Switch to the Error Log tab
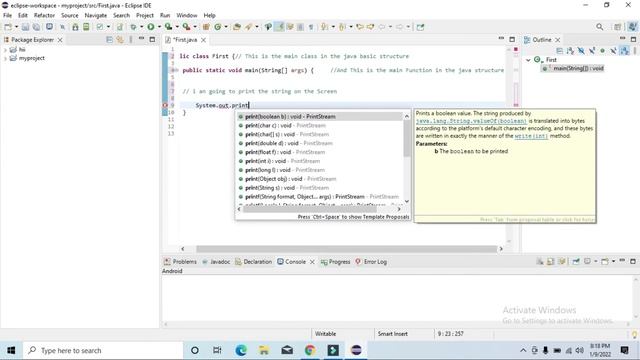 coord(371,262)
